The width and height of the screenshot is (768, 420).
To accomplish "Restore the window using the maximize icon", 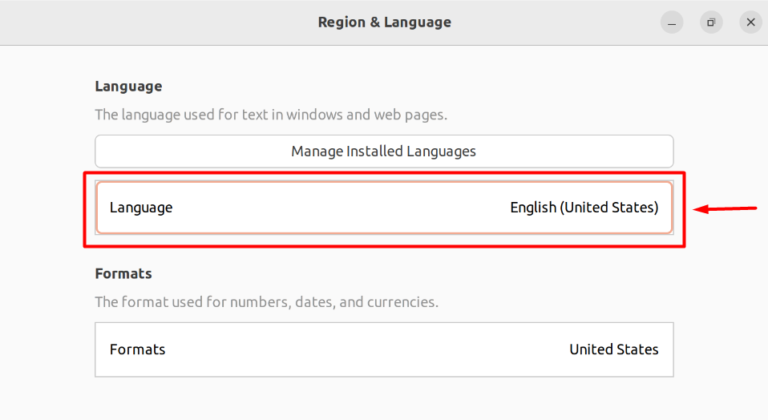I will 711,23.
